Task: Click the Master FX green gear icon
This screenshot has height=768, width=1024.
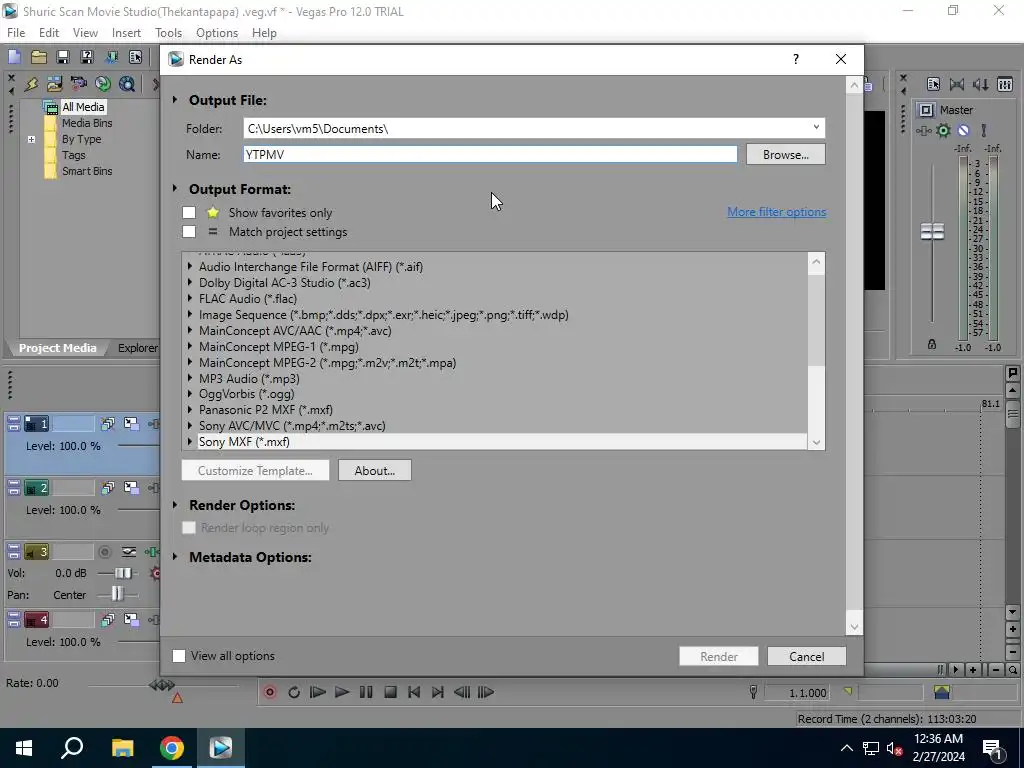Action: click(943, 131)
